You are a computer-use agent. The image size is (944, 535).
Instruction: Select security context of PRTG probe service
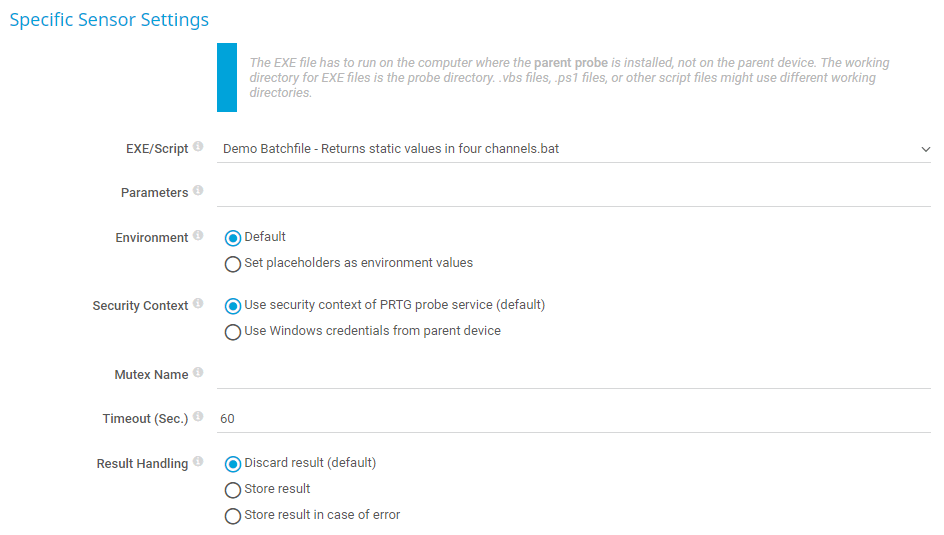(x=233, y=305)
